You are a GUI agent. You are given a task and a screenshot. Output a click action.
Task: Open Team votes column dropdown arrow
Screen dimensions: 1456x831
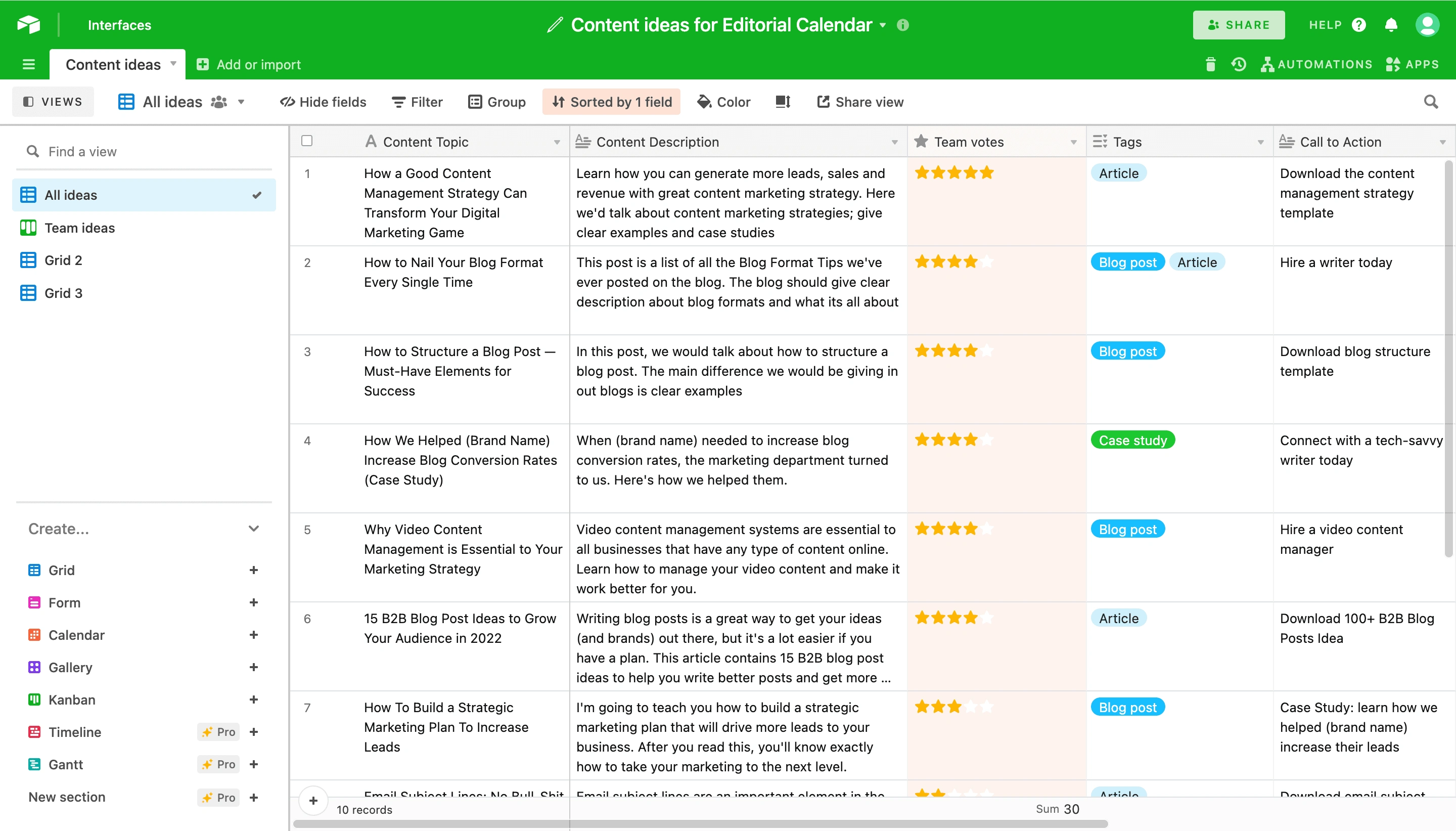[x=1073, y=142]
